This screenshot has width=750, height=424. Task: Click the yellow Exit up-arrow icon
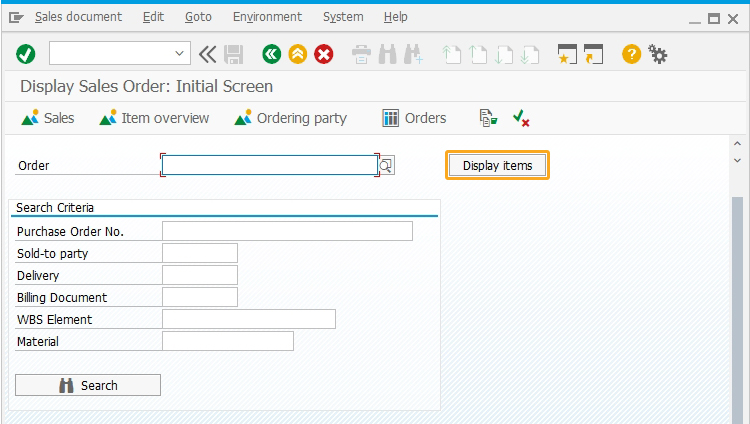[298, 54]
